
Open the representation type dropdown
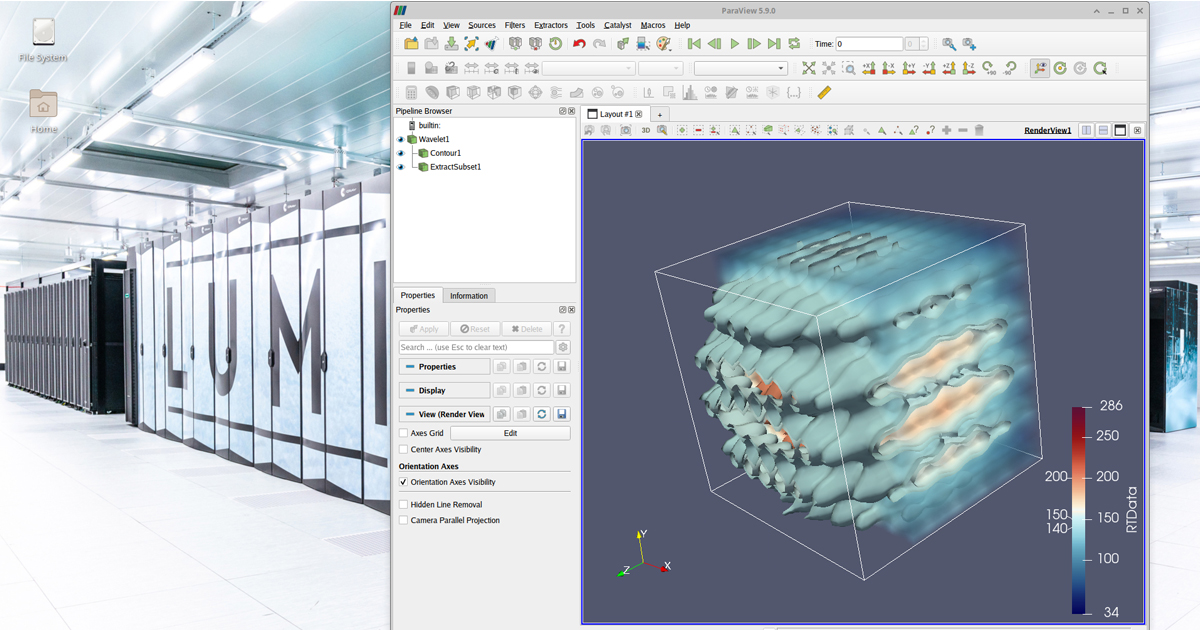tap(740, 68)
